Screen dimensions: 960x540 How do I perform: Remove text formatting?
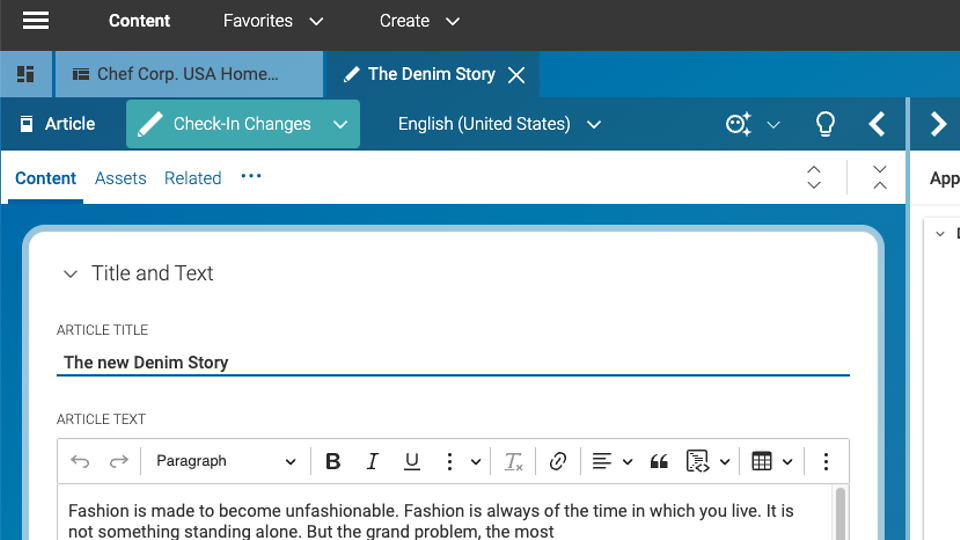pyautogui.click(x=513, y=461)
